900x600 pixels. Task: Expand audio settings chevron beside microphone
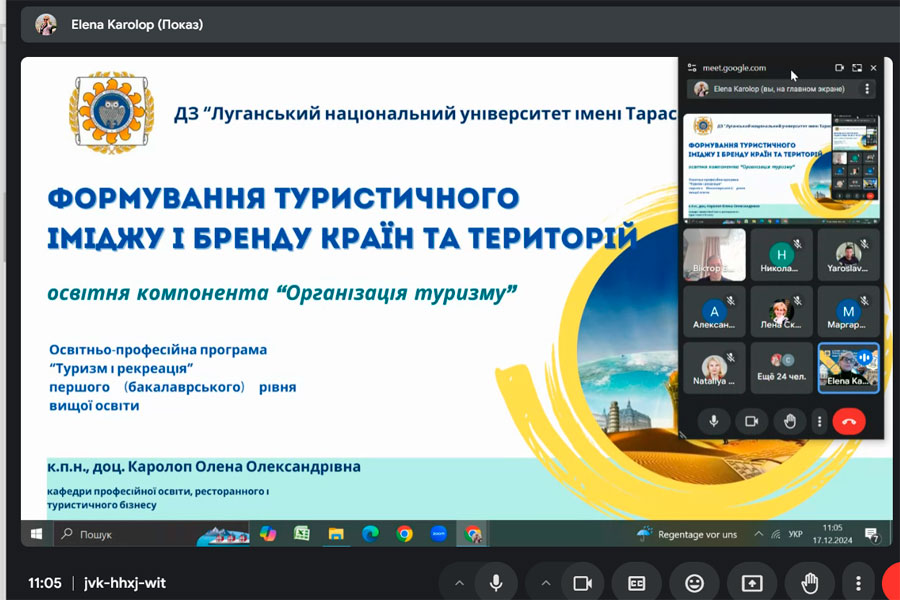(x=459, y=583)
